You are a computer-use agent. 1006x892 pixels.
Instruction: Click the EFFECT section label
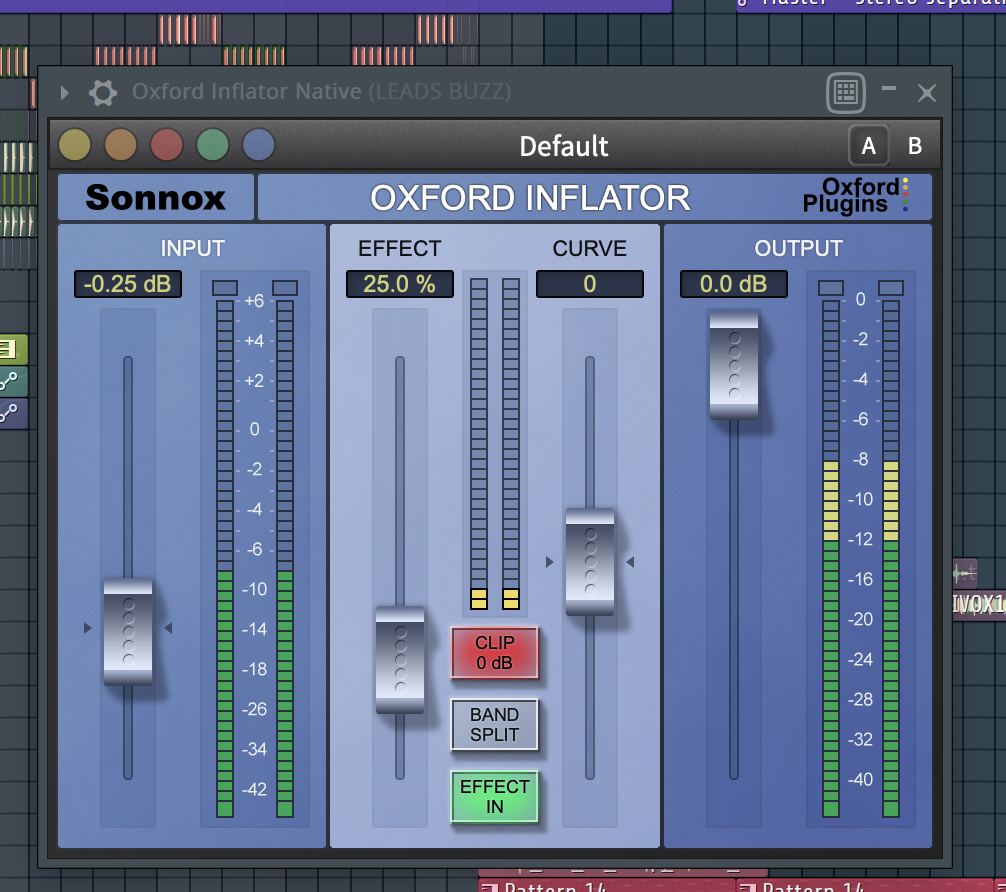click(400, 248)
